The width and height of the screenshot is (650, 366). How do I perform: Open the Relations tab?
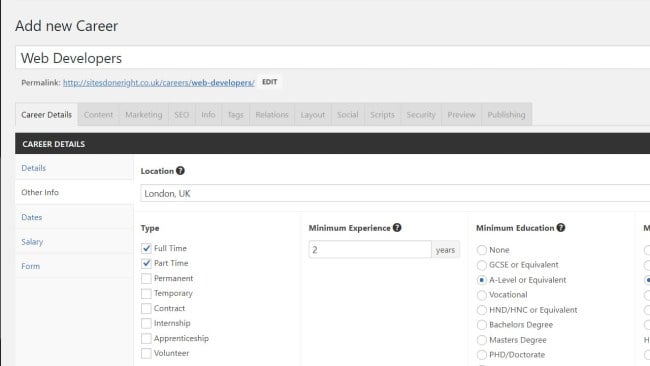pyautogui.click(x=272, y=115)
